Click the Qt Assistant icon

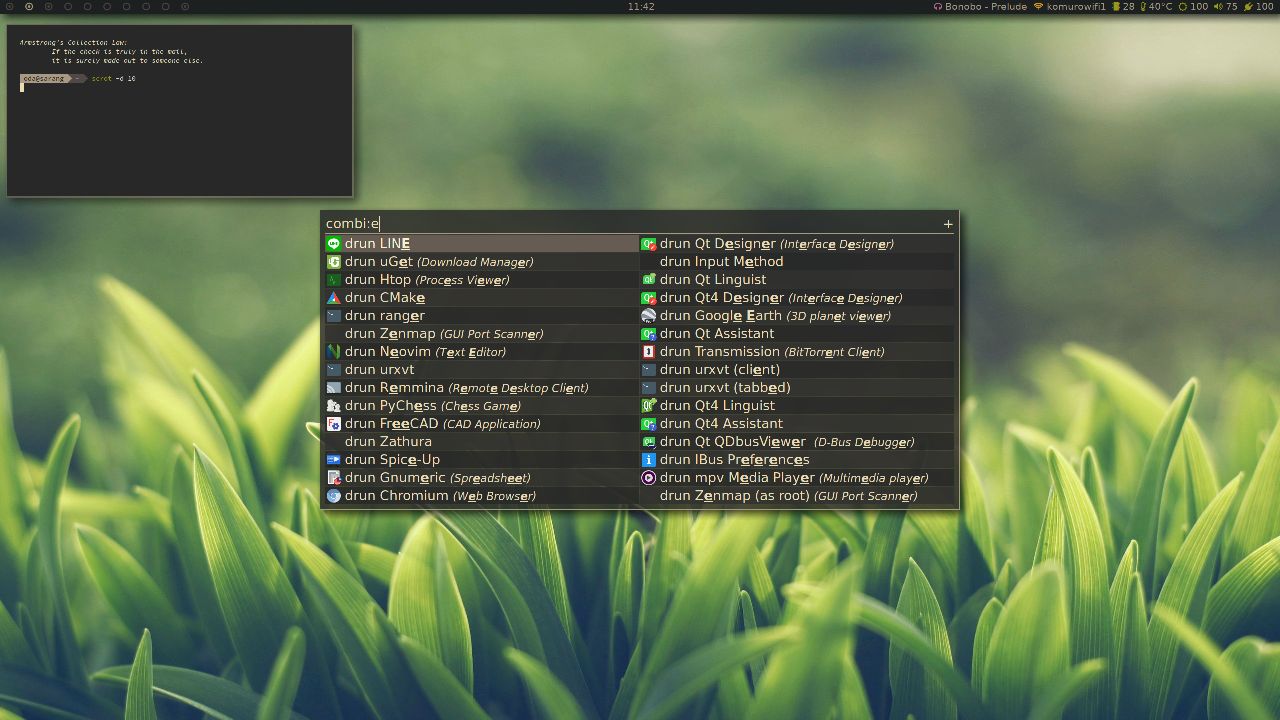[649, 333]
